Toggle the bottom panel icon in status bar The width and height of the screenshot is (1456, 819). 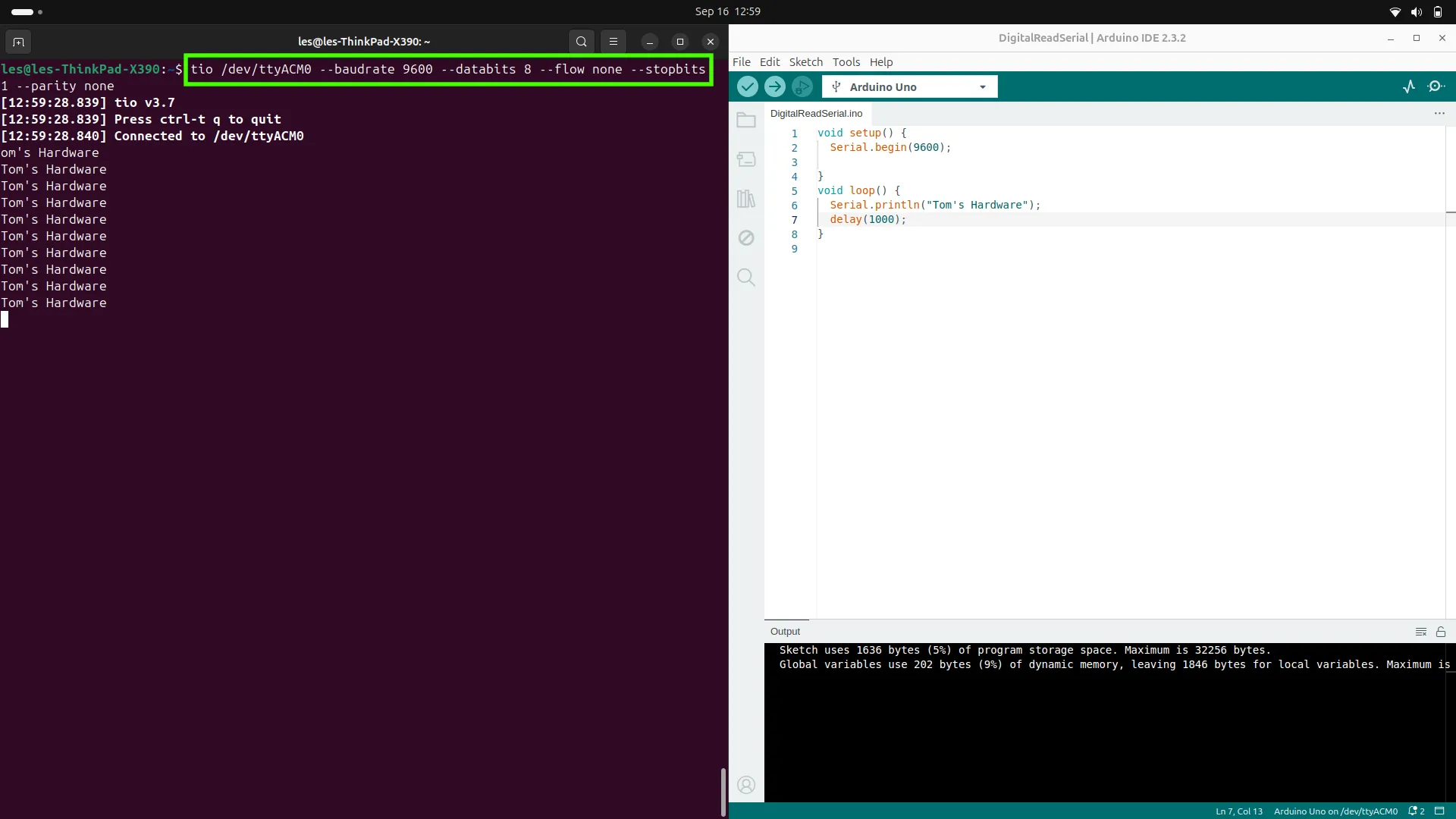[1439, 811]
